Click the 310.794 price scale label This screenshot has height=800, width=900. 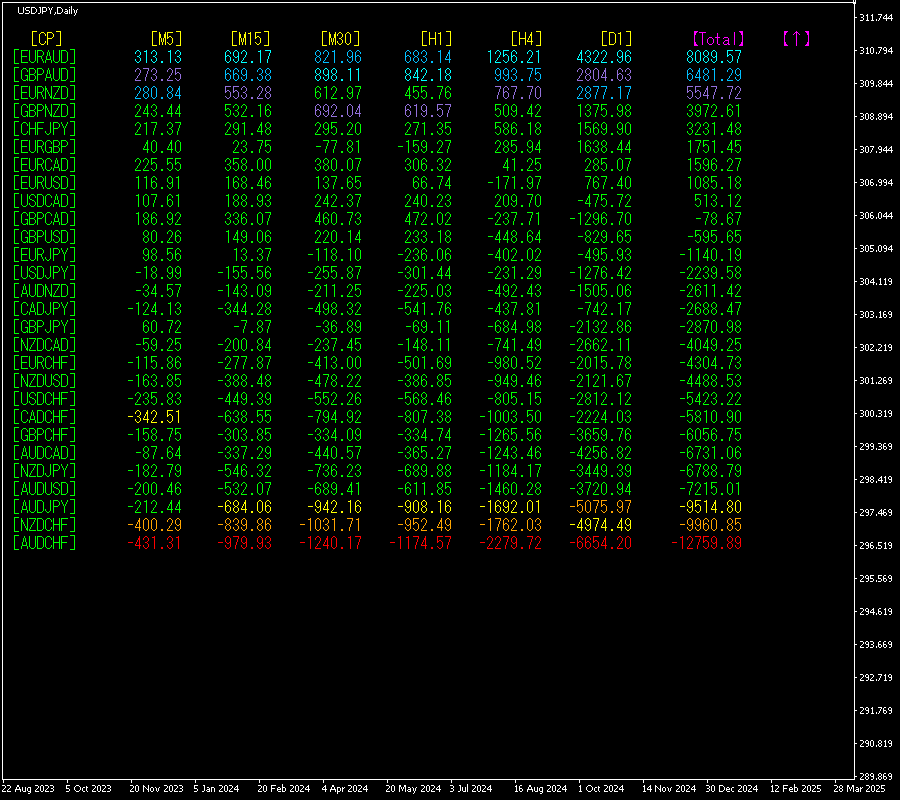876,51
